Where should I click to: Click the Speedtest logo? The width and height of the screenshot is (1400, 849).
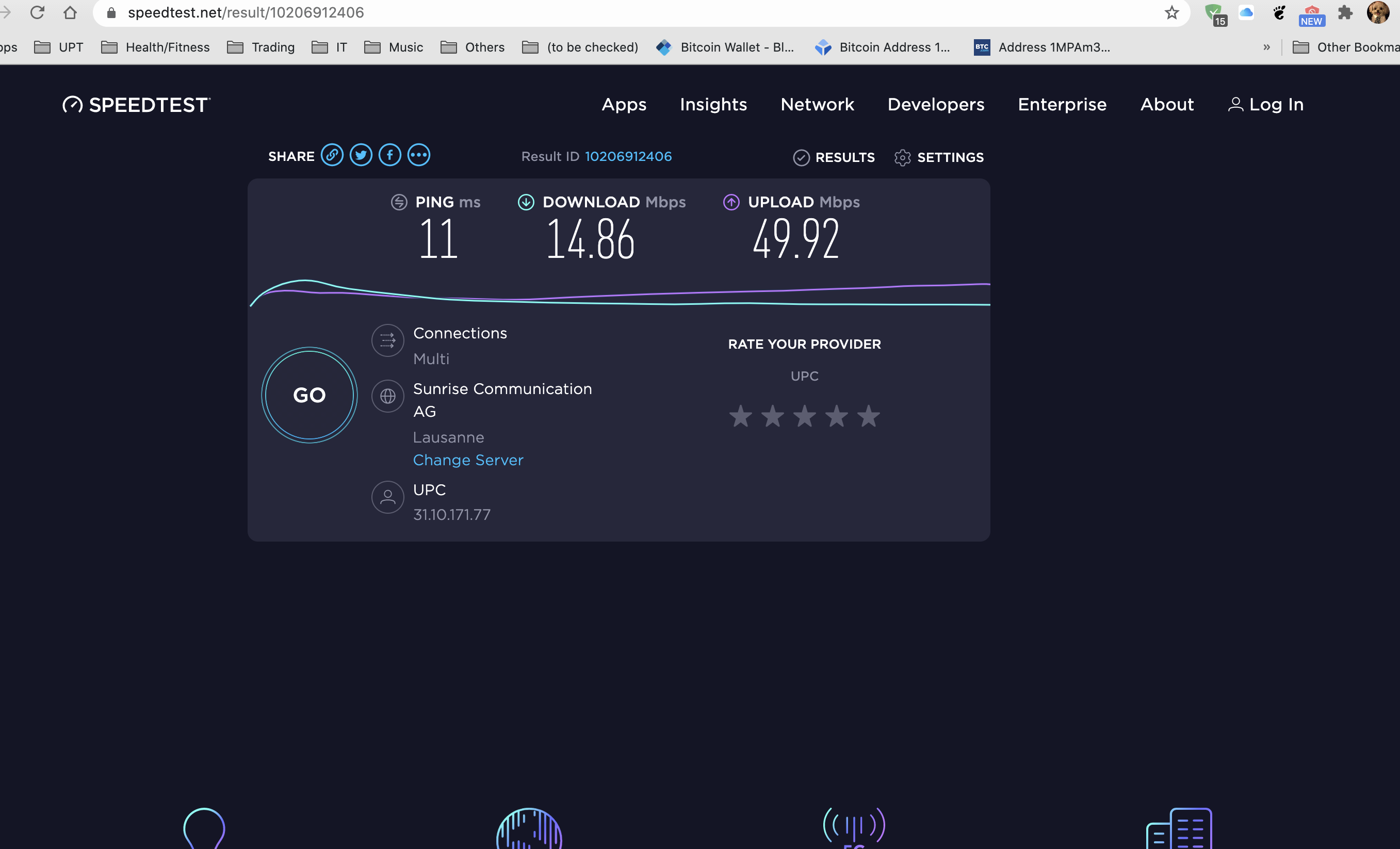(x=136, y=105)
